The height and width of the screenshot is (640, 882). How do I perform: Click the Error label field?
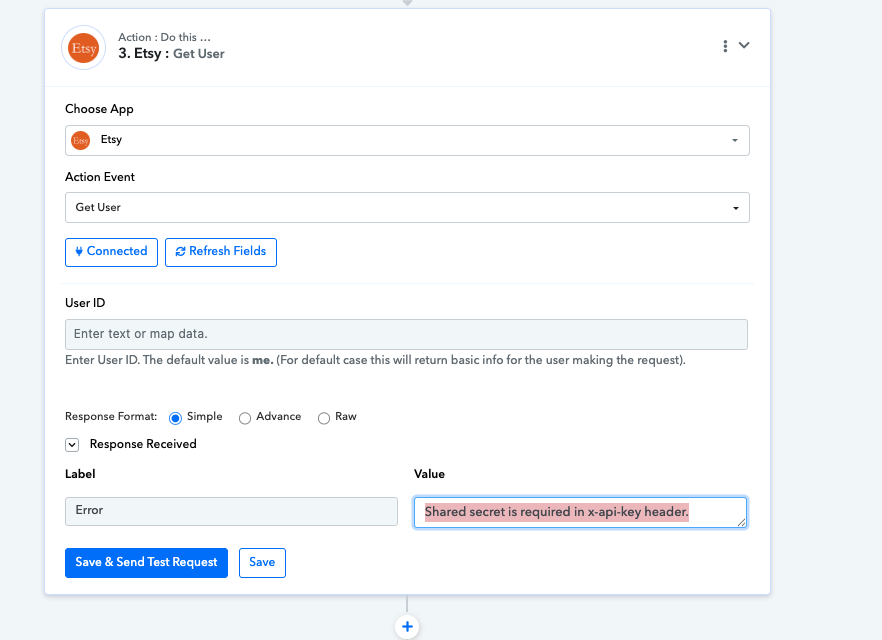[231, 511]
